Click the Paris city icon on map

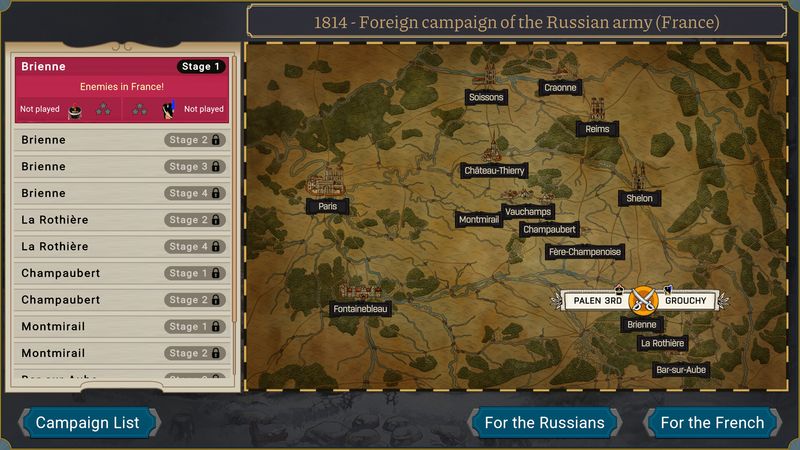pyautogui.click(x=327, y=182)
